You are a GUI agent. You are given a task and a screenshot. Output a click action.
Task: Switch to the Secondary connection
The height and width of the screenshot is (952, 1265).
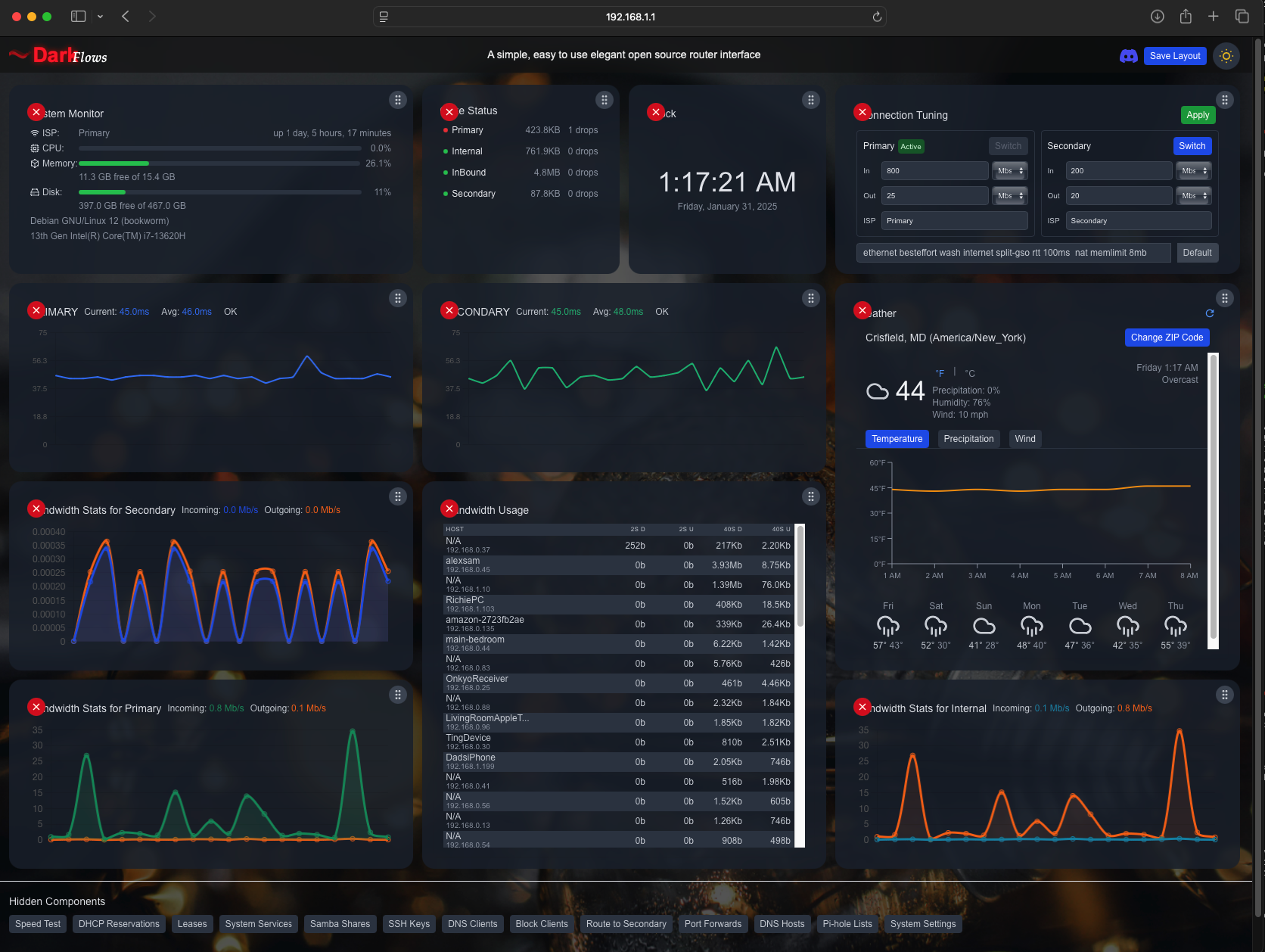1192,146
